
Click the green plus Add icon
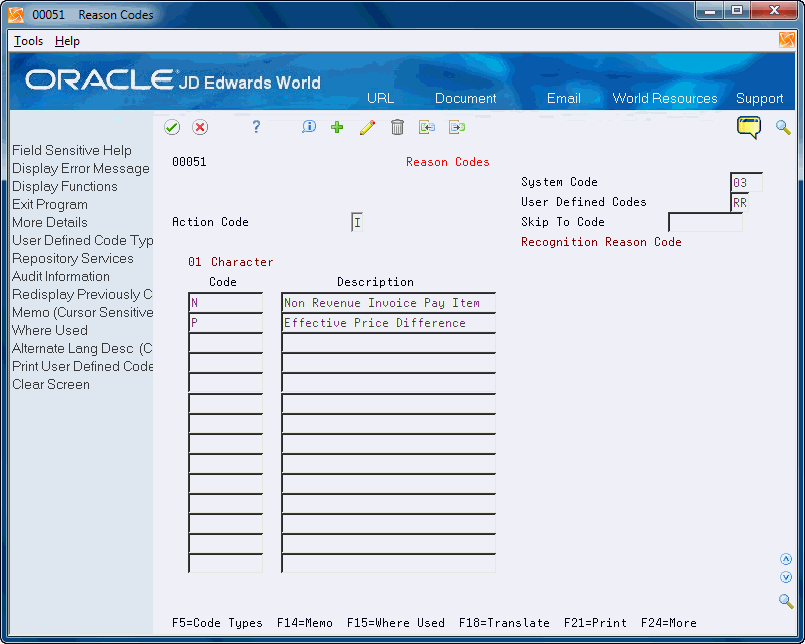pyautogui.click(x=337, y=127)
